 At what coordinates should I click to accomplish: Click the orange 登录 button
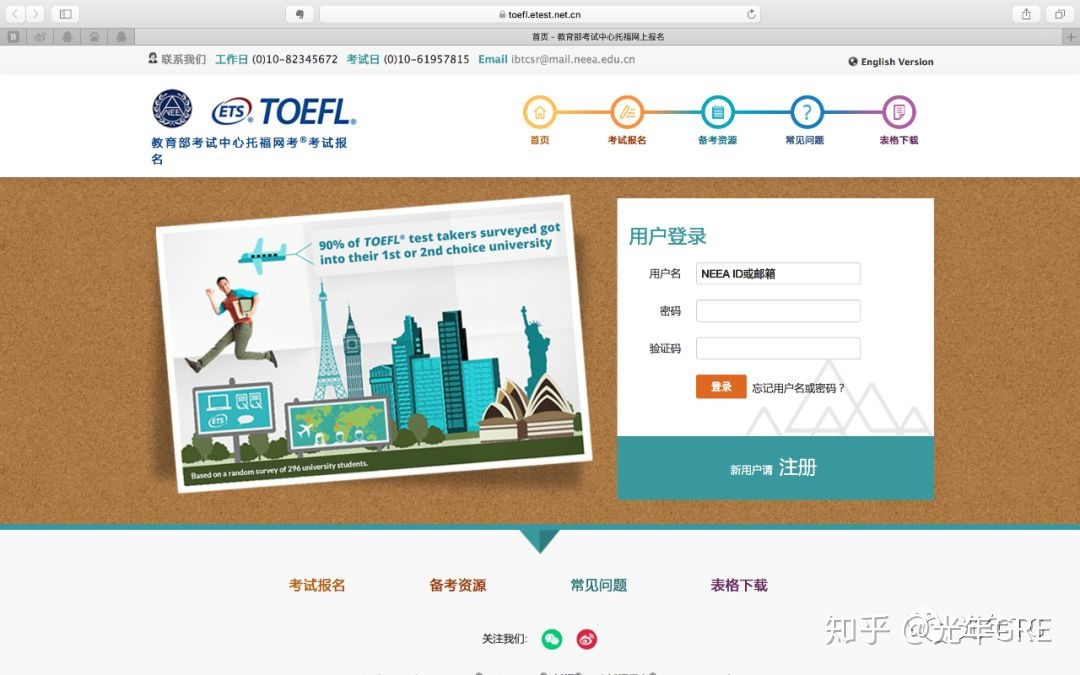click(x=721, y=386)
